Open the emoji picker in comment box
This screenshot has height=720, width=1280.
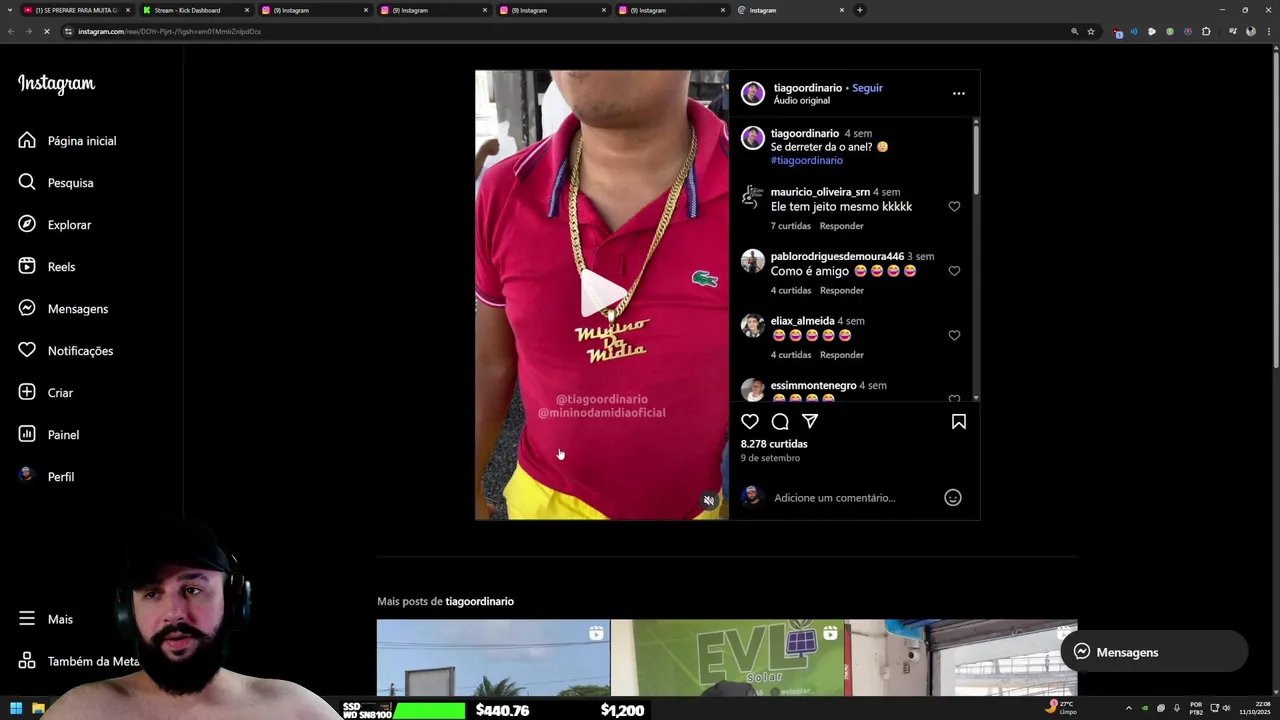coord(953,498)
